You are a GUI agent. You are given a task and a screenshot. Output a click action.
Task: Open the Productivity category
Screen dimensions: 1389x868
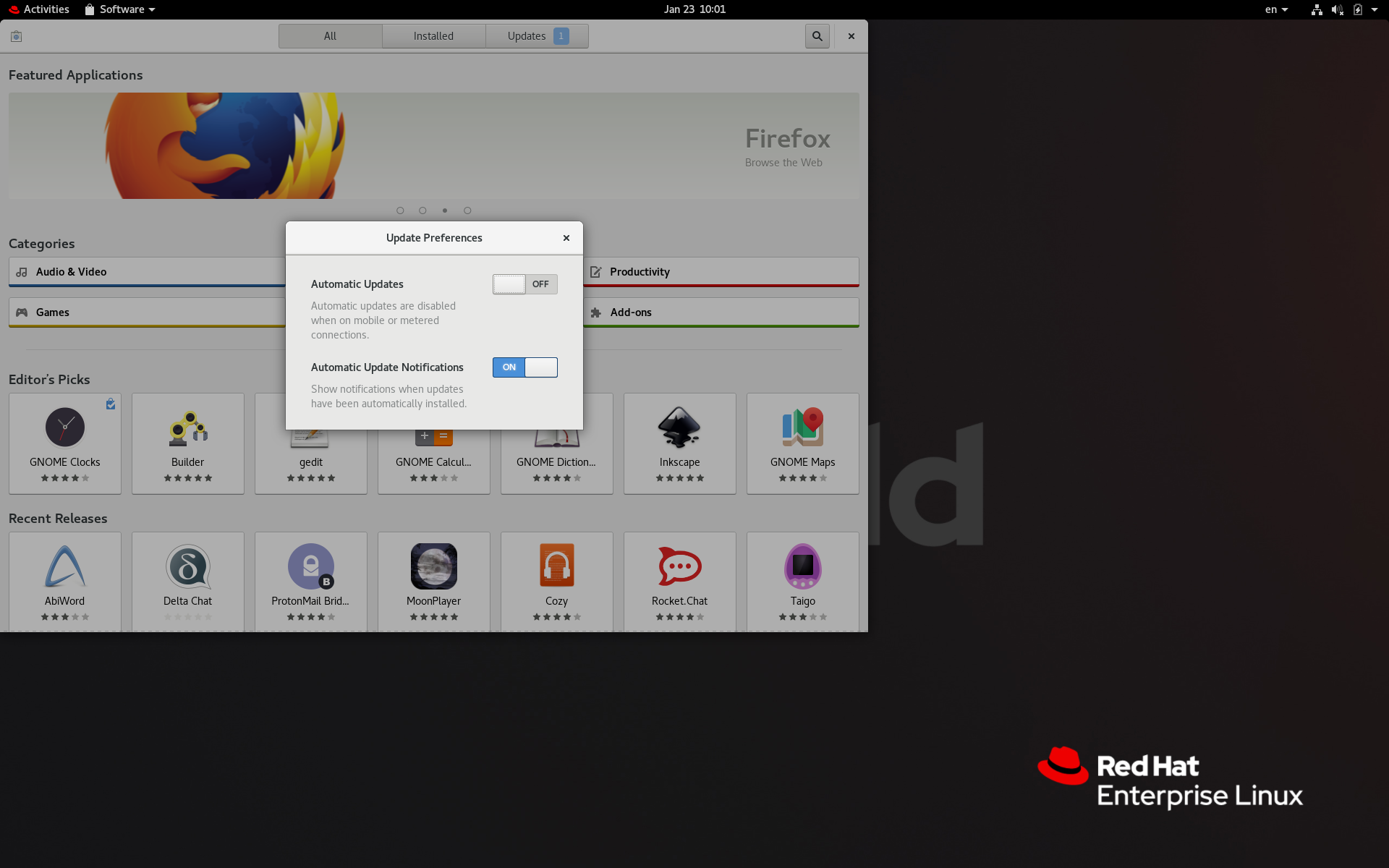pos(721,272)
